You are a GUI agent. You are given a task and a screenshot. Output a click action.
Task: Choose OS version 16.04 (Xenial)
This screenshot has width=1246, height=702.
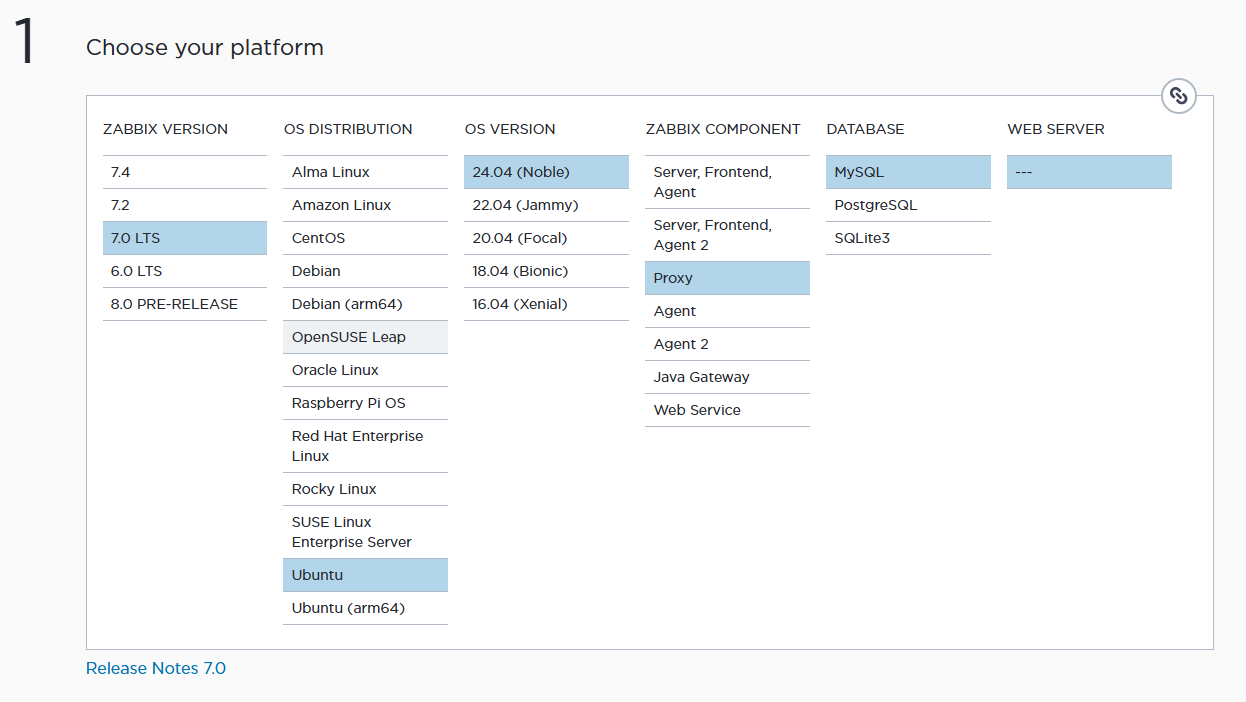click(546, 304)
